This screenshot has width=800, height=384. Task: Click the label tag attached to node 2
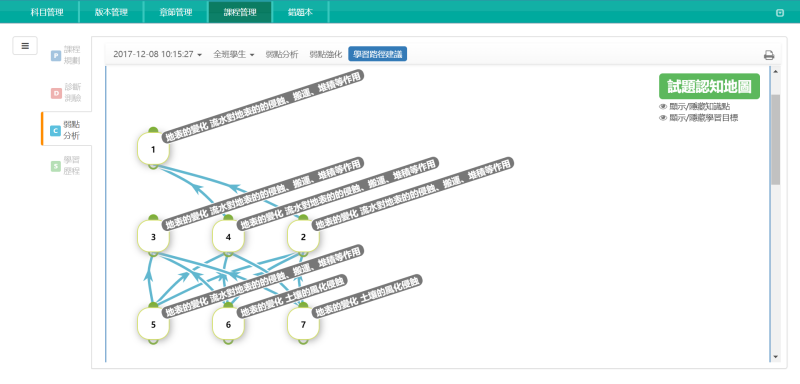413,194
